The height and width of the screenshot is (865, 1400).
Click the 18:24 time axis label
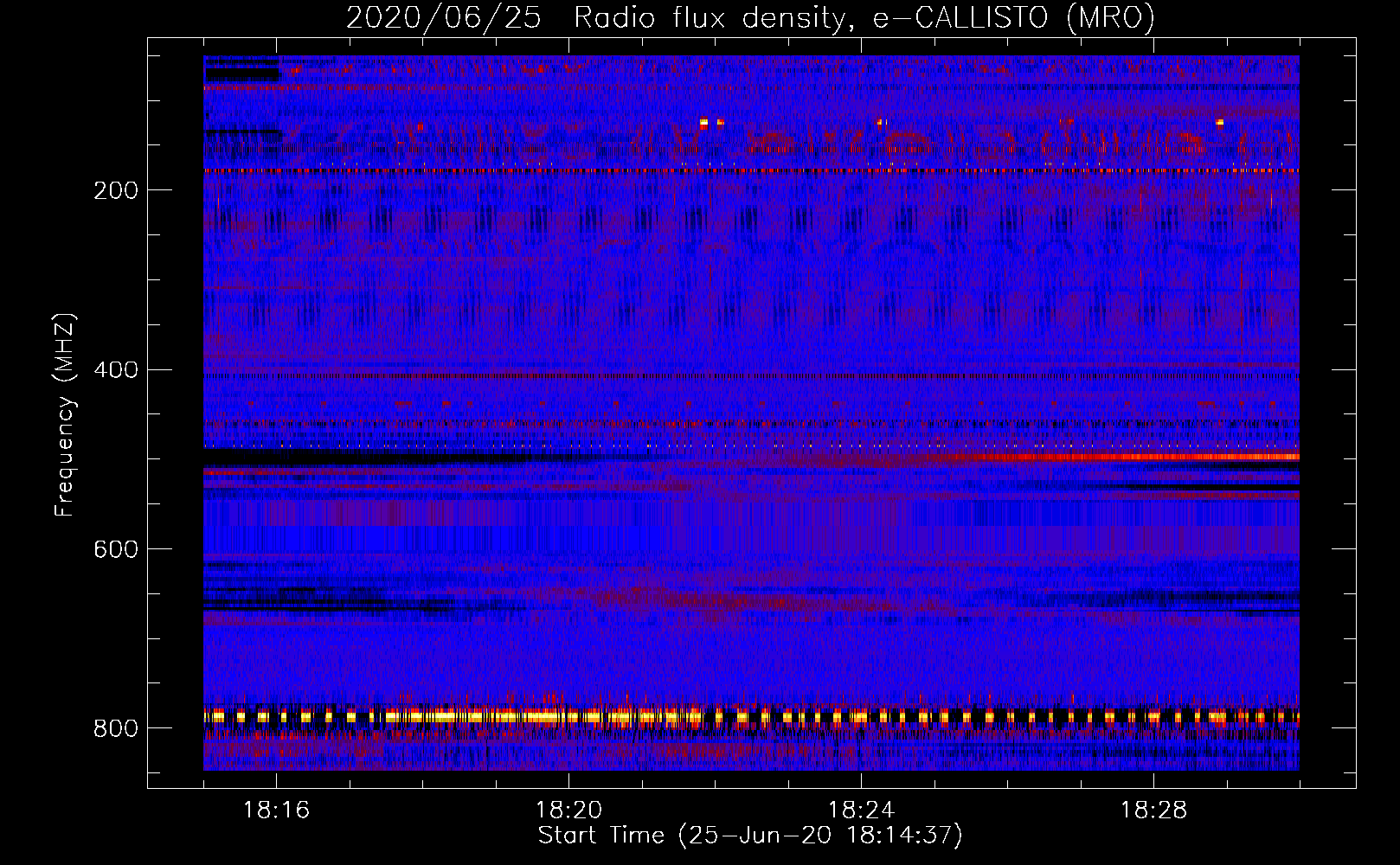[x=862, y=811]
